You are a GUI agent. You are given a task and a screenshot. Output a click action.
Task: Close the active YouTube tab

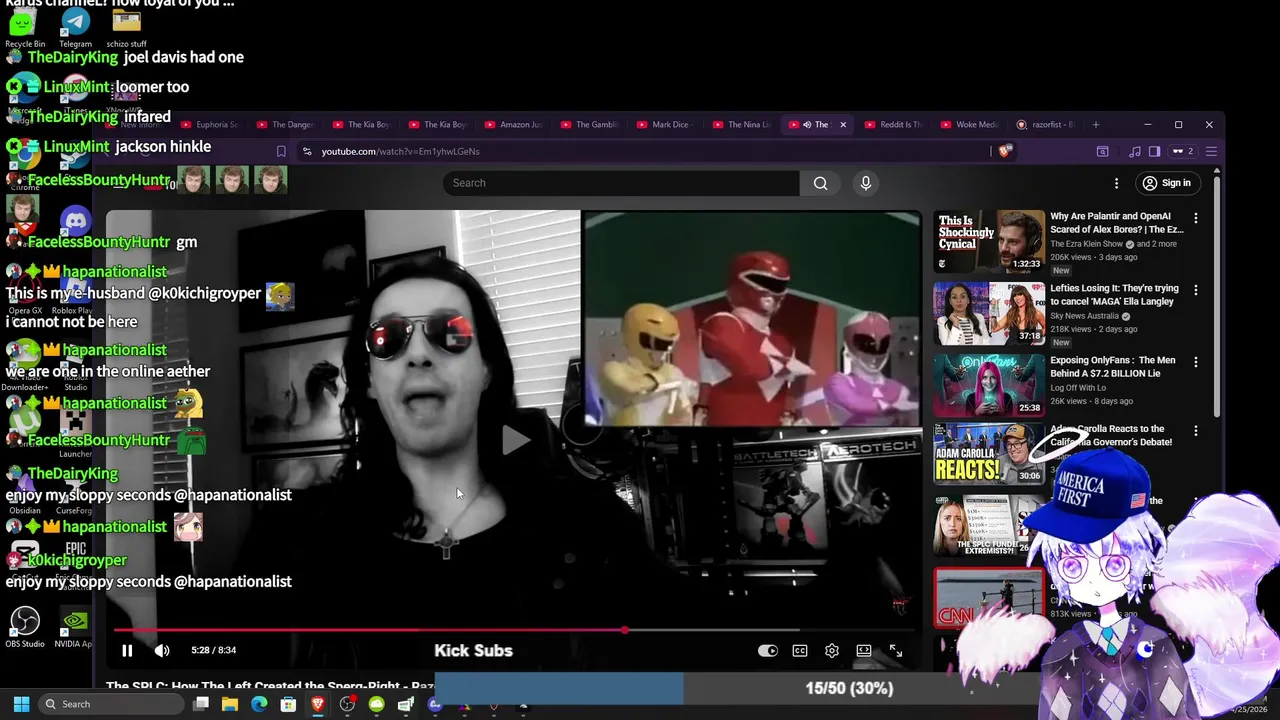843,125
